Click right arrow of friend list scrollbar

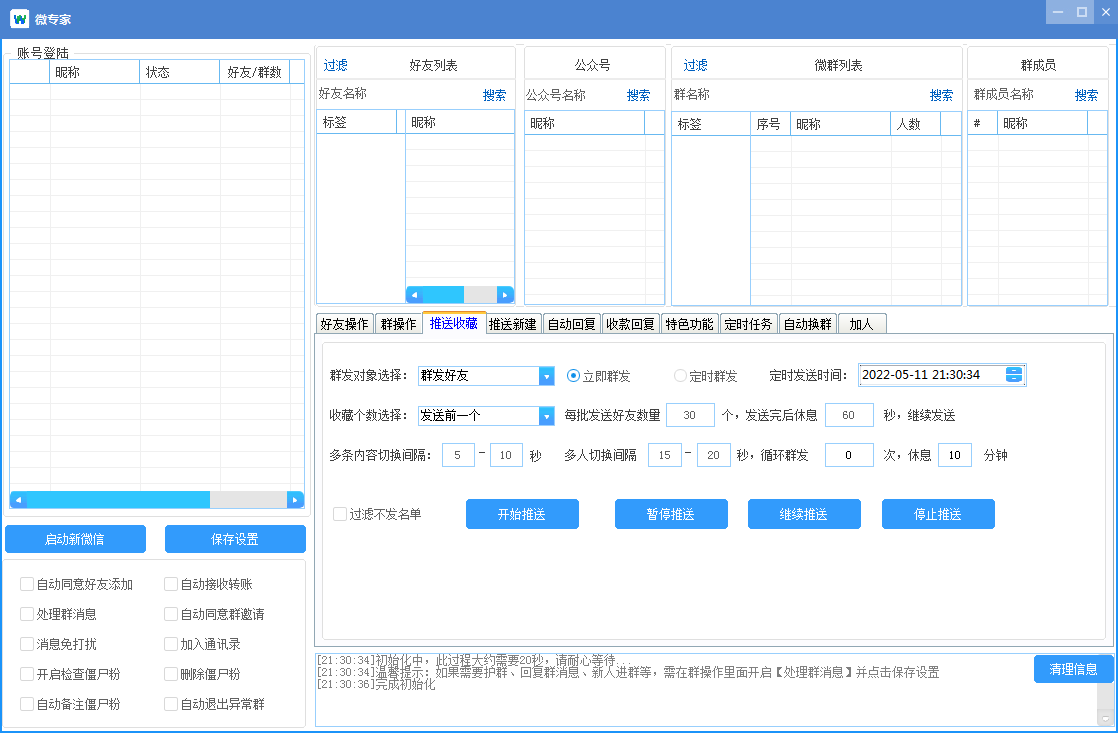click(505, 295)
